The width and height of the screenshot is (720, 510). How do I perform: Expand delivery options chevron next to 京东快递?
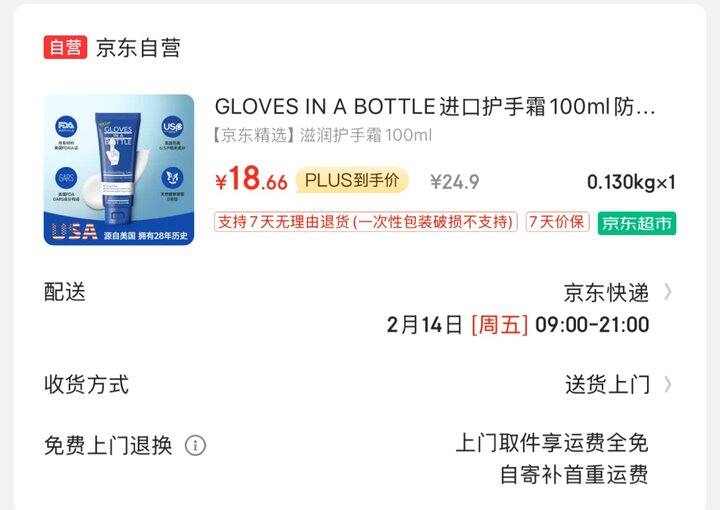(668, 292)
